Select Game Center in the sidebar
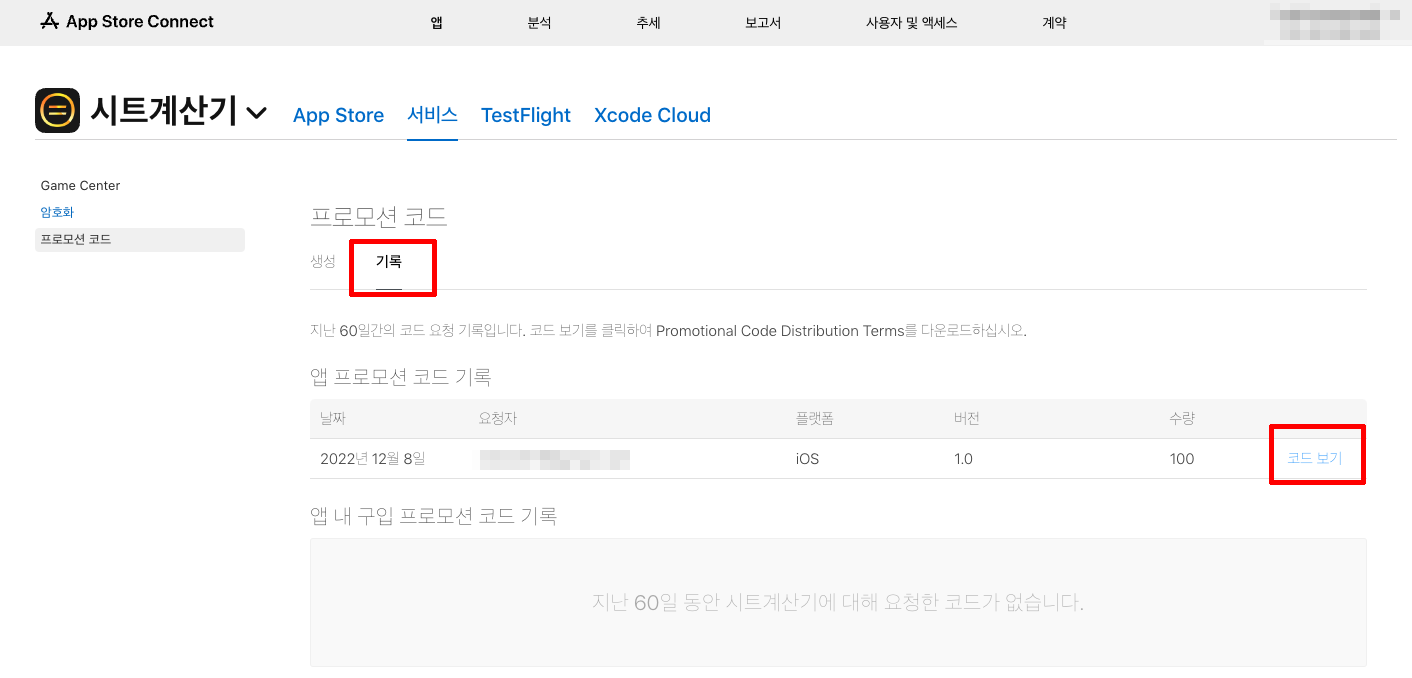The width and height of the screenshot is (1412, 678). coord(80,185)
